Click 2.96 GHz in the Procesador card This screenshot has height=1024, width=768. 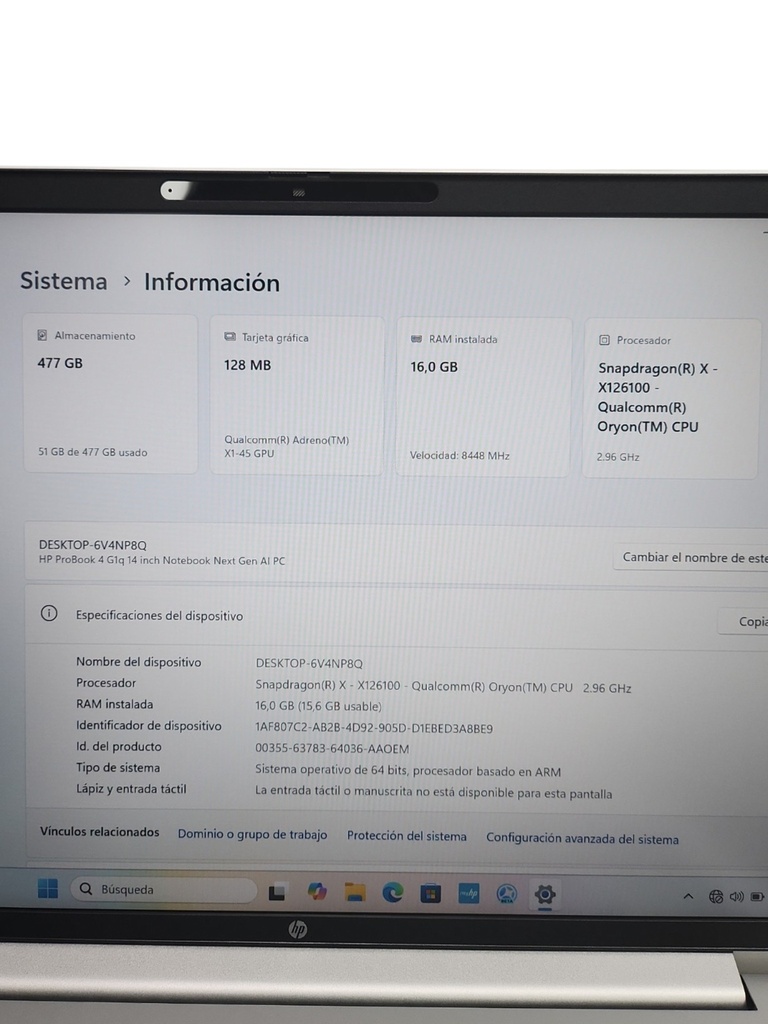click(x=618, y=457)
